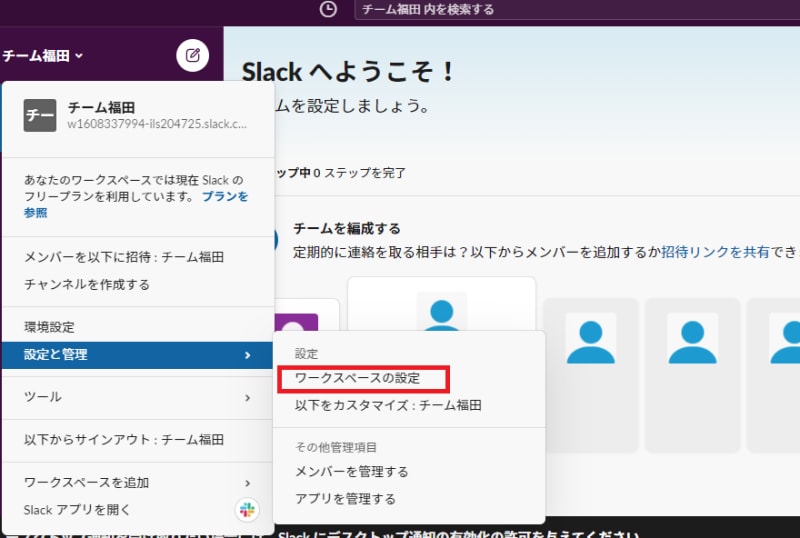Click the チーム福田 workspace avatar icon
This screenshot has height=538, width=800.
point(40,116)
